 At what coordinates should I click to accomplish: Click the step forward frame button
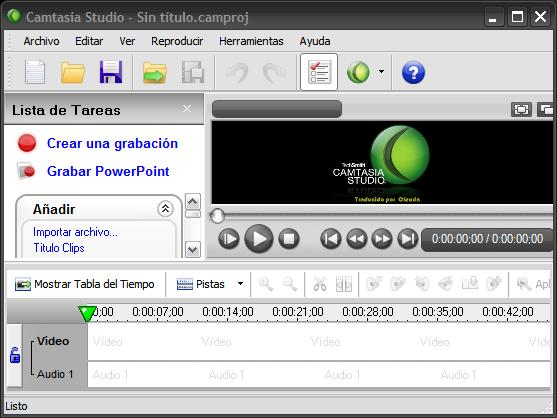tap(229, 239)
